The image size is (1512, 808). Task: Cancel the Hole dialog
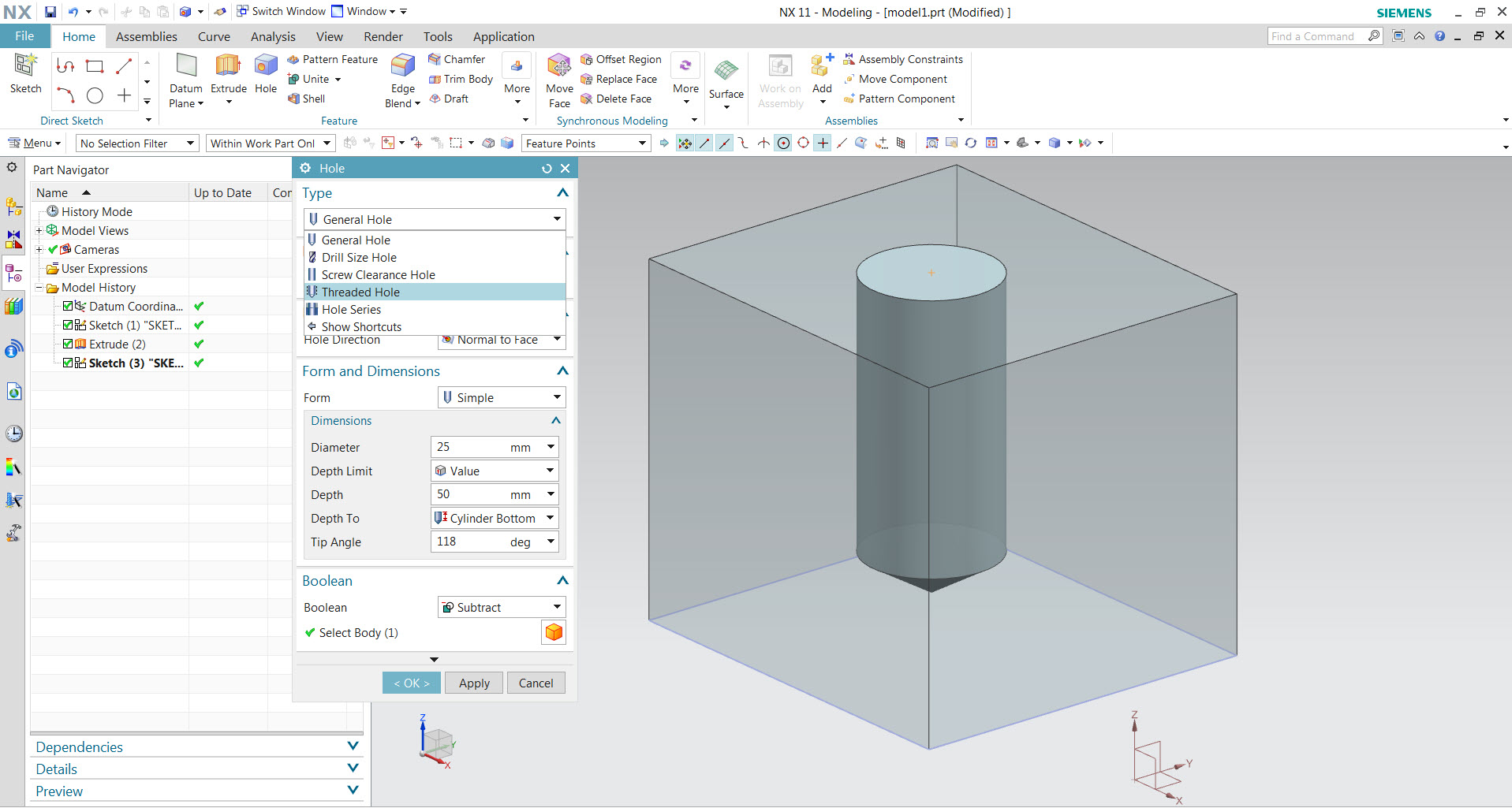[x=536, y=683]
